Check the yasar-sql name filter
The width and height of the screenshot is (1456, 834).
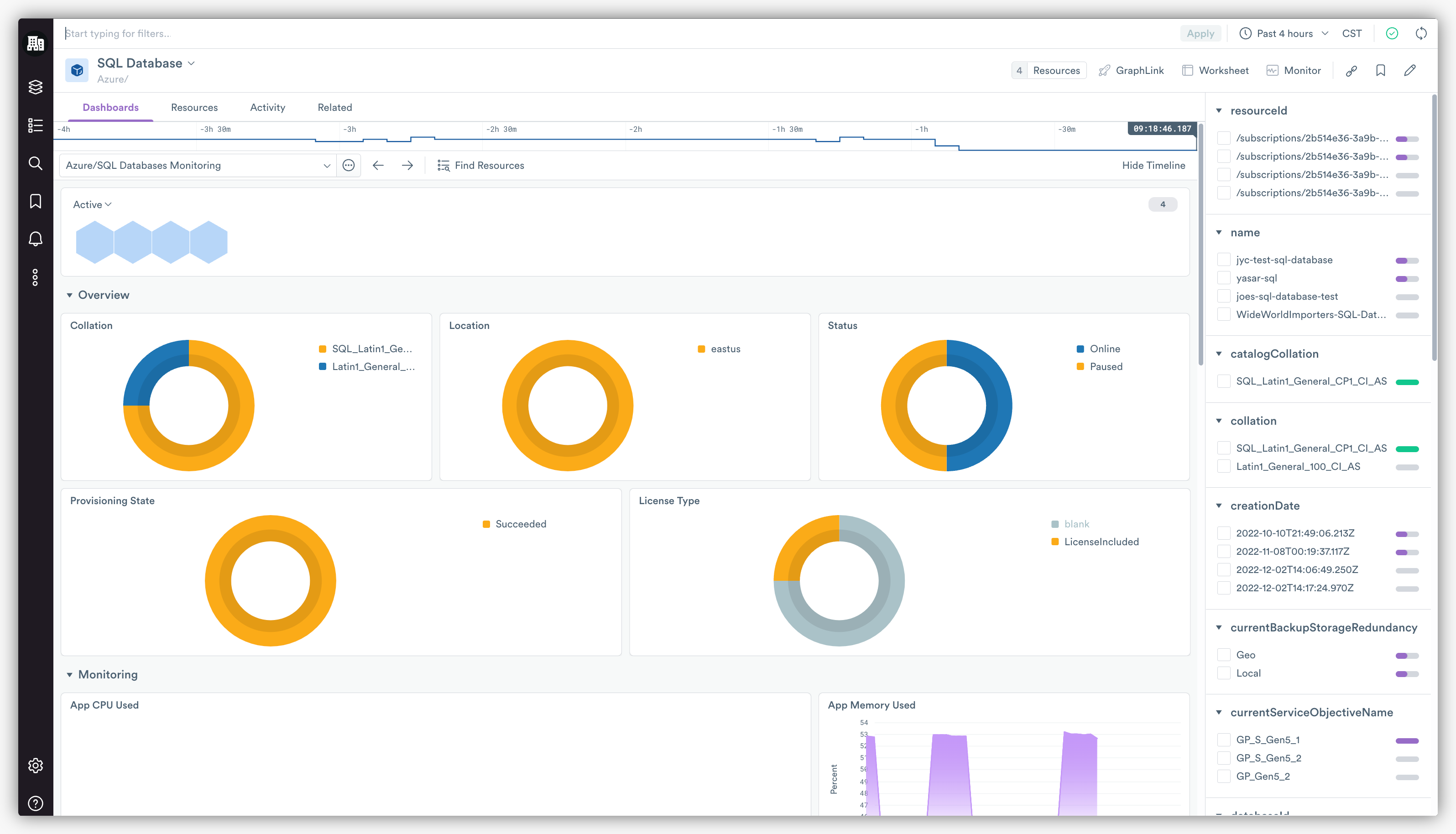[1223, 278]
